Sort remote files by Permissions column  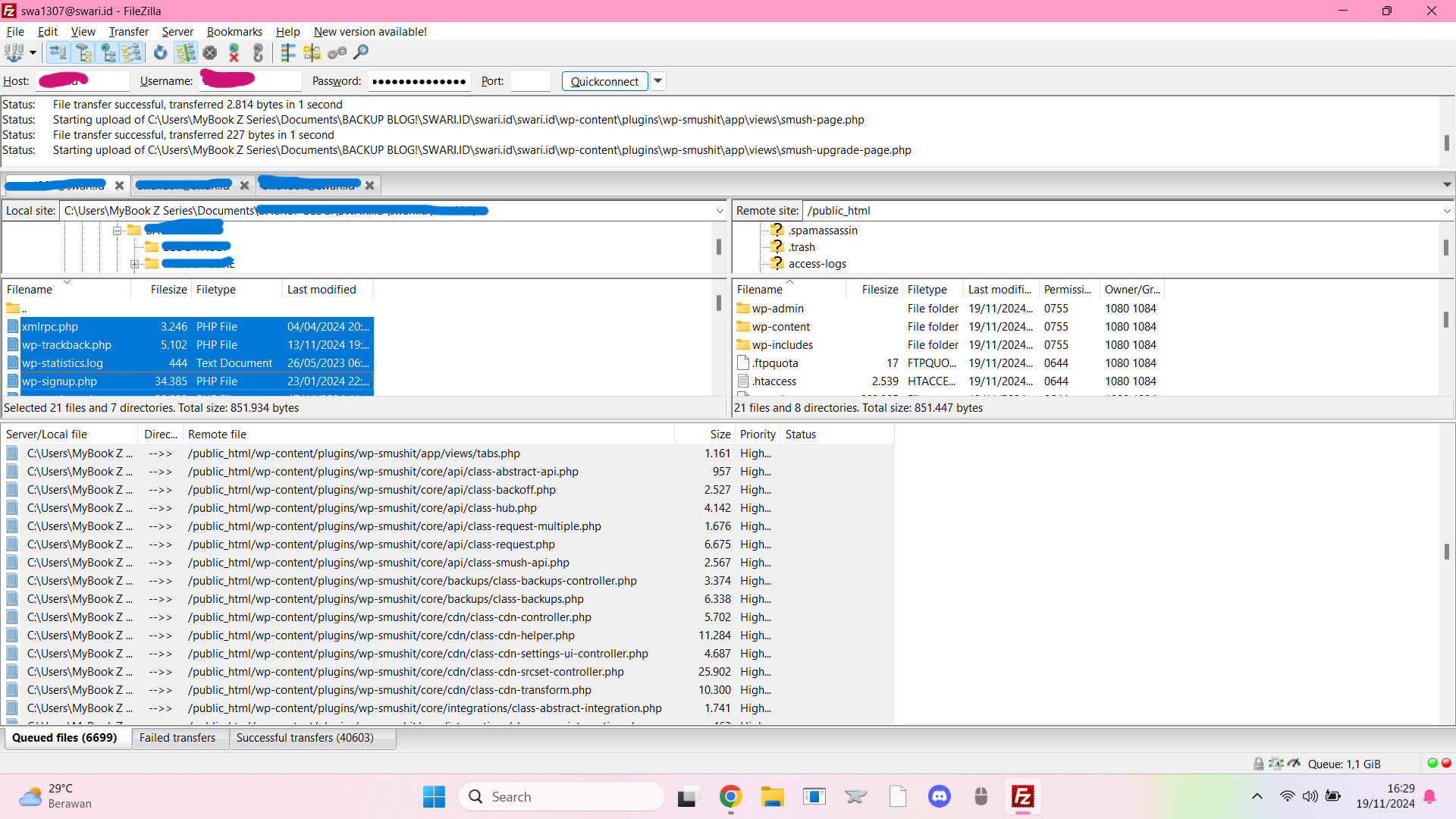(x=1068, y=290)
